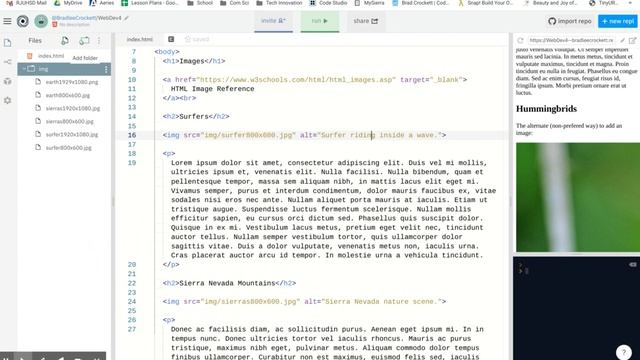Edit preview URL with pencil icon
The width and height of the screenshot is (640, 360).
point(622,40)
